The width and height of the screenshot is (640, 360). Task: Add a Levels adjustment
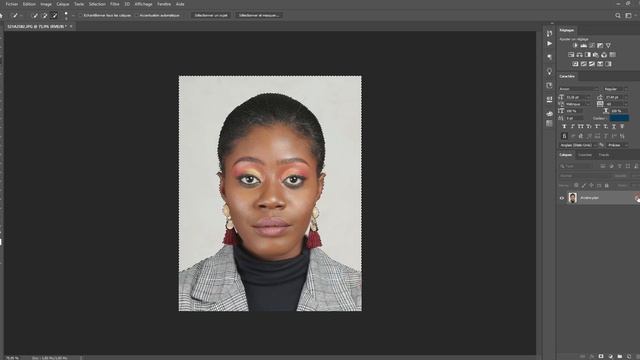tap(584, 45)
